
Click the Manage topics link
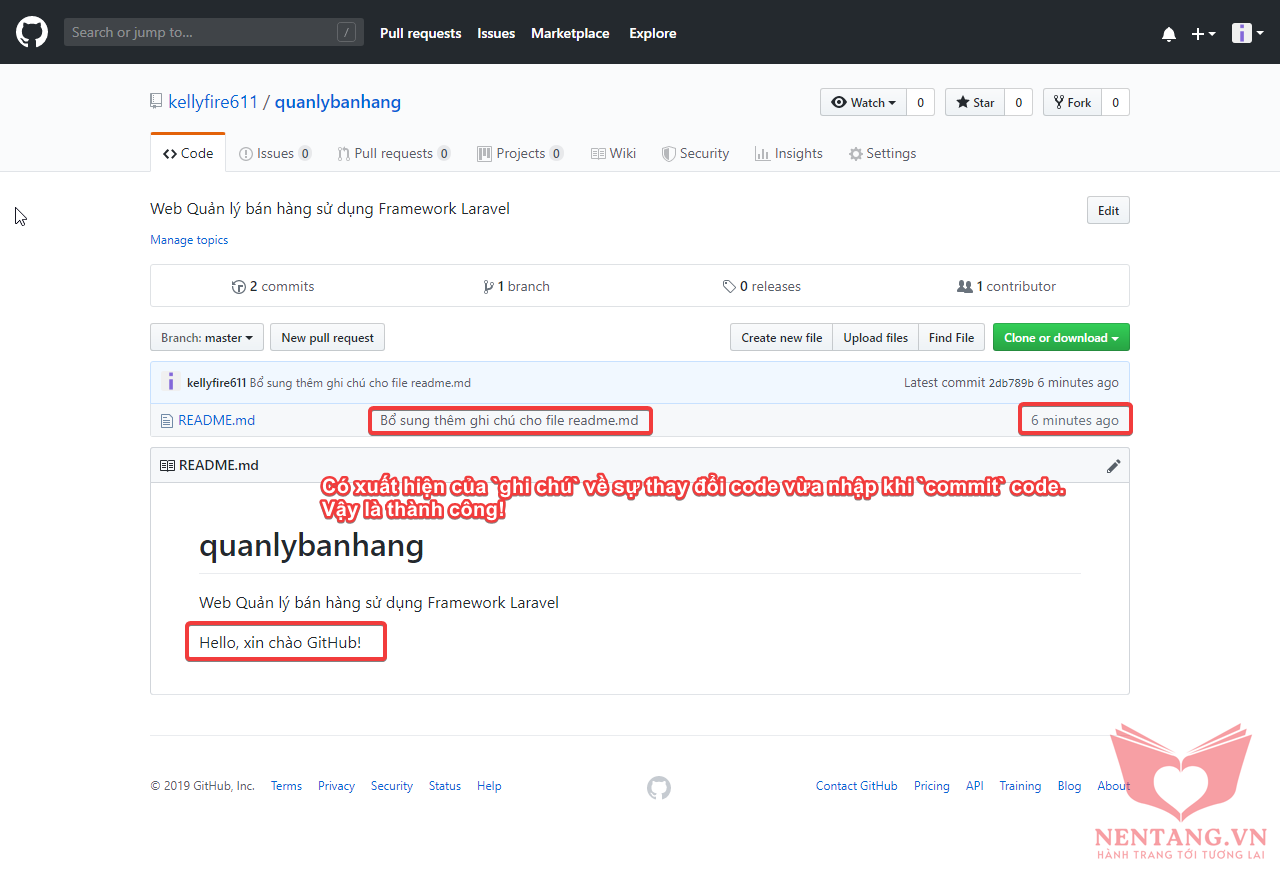pyautogui.click(x=189, y=240)
